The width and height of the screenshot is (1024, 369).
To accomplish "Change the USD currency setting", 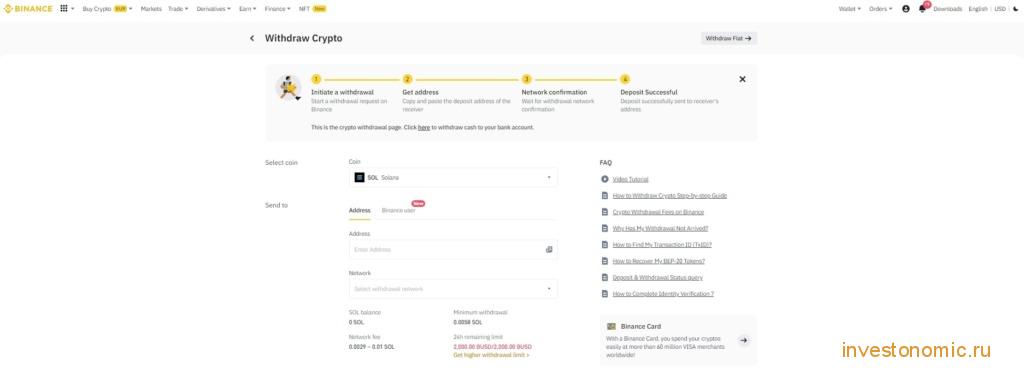I will 1000,9.
